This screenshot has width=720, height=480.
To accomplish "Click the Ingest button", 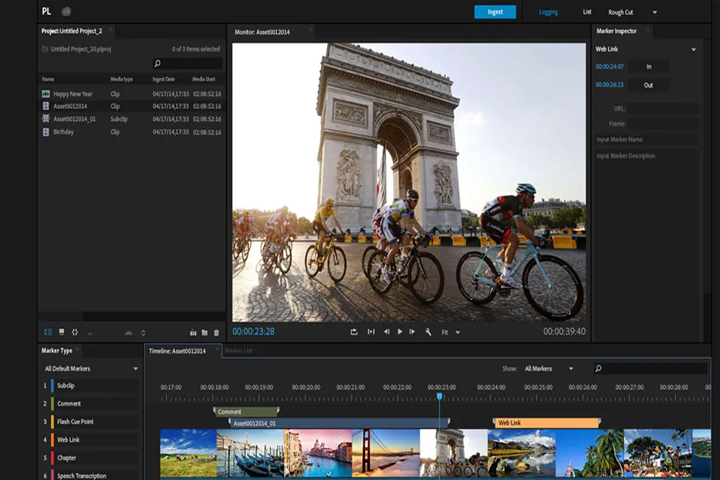I will click(x=495, y=12).
